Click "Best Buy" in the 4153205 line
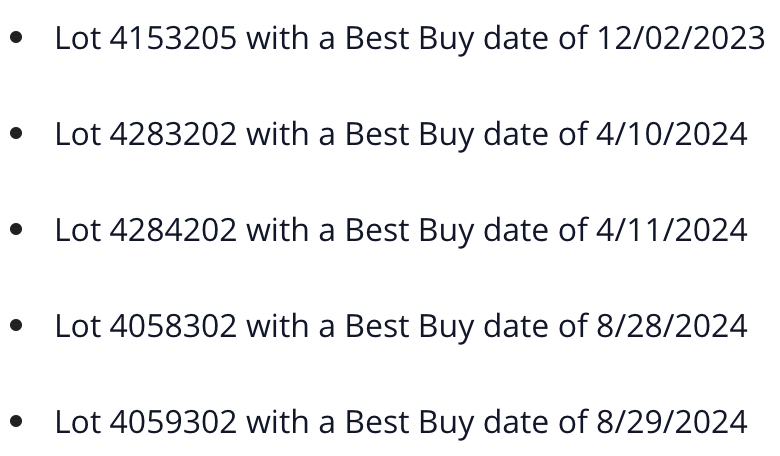 pos(410,40)
